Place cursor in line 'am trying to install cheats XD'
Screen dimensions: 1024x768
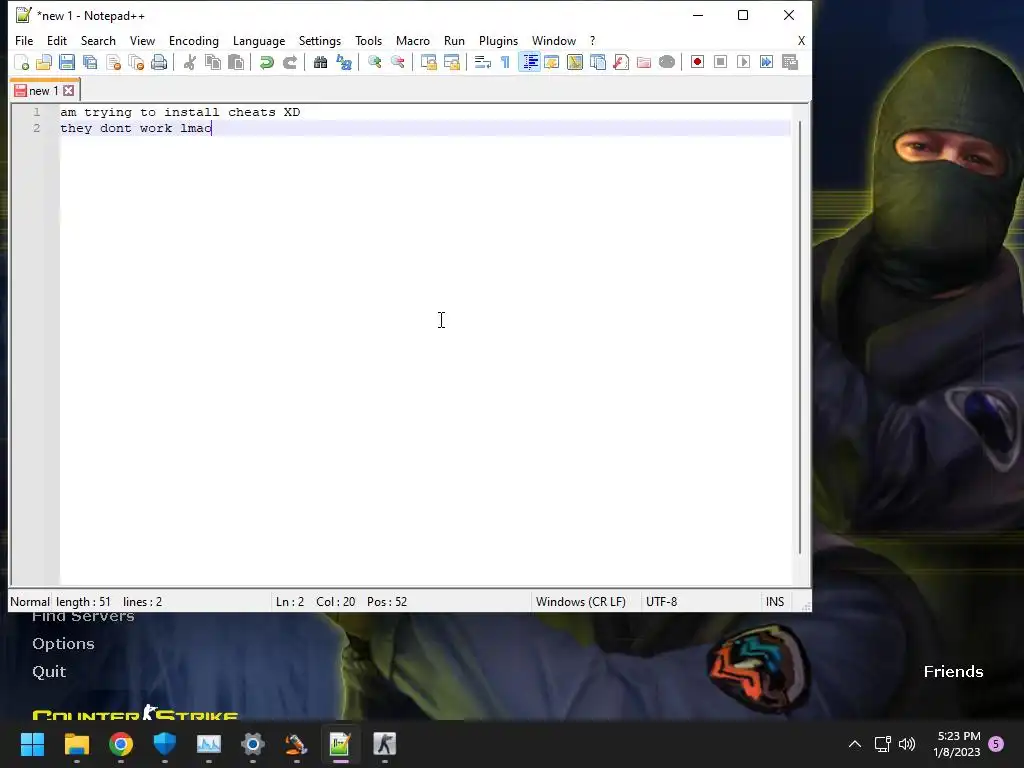[180, 112]
